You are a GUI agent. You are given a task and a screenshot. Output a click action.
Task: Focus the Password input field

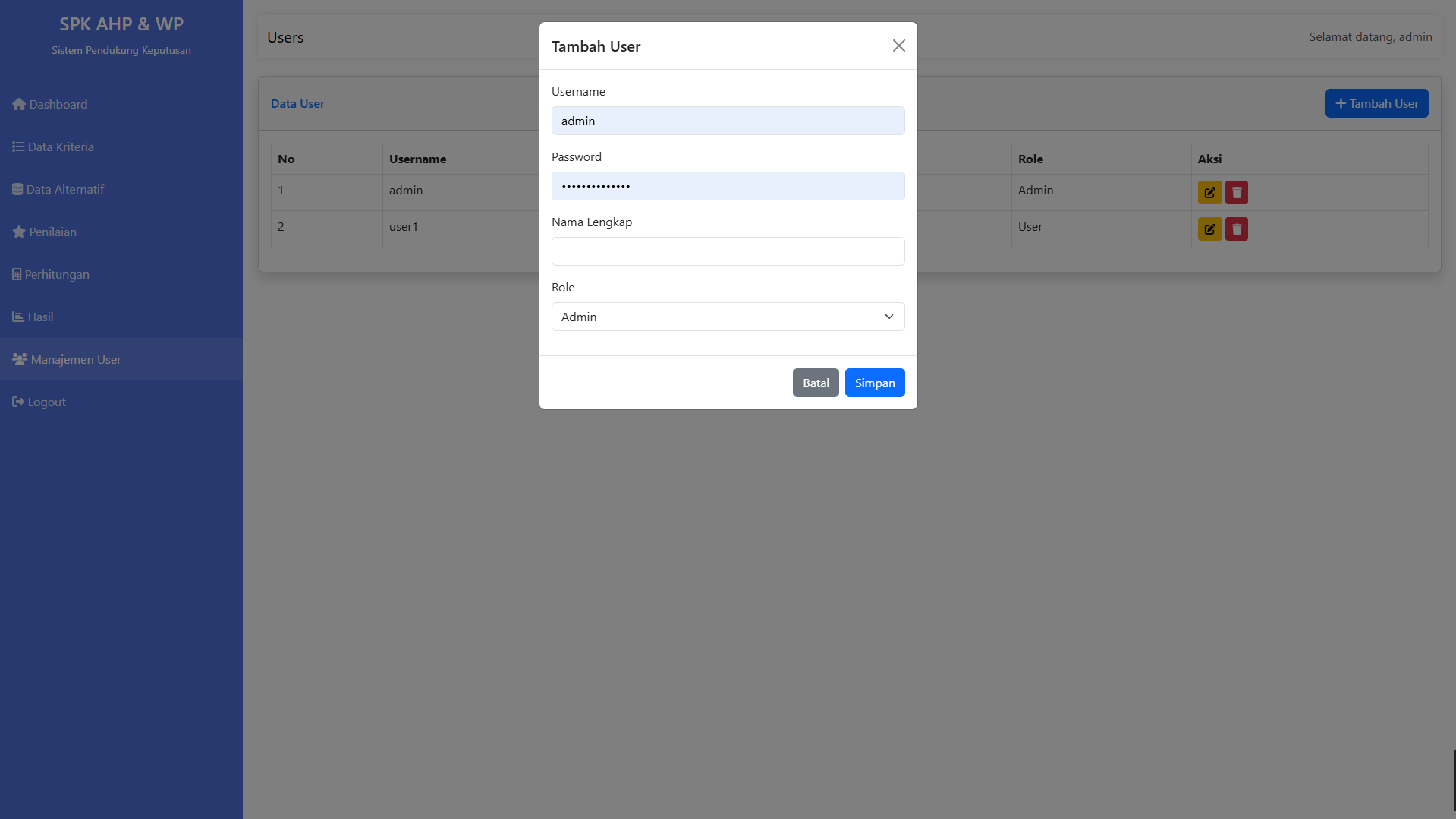pos(728,186)
